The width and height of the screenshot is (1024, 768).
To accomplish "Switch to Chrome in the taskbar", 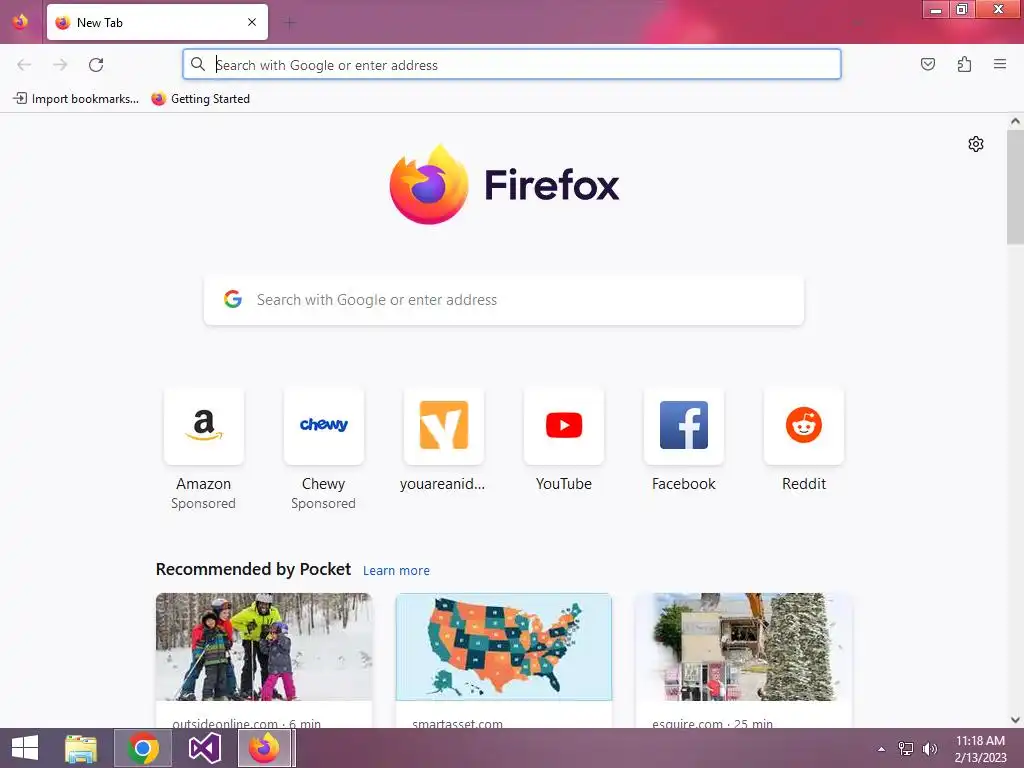I will pos(142,748).
